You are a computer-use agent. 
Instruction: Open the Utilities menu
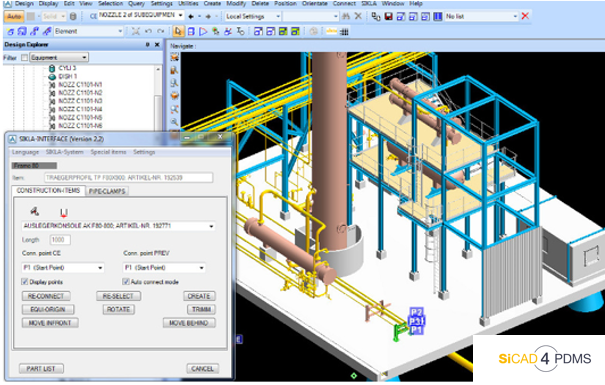pyautogui.click(x=188, y=3)
